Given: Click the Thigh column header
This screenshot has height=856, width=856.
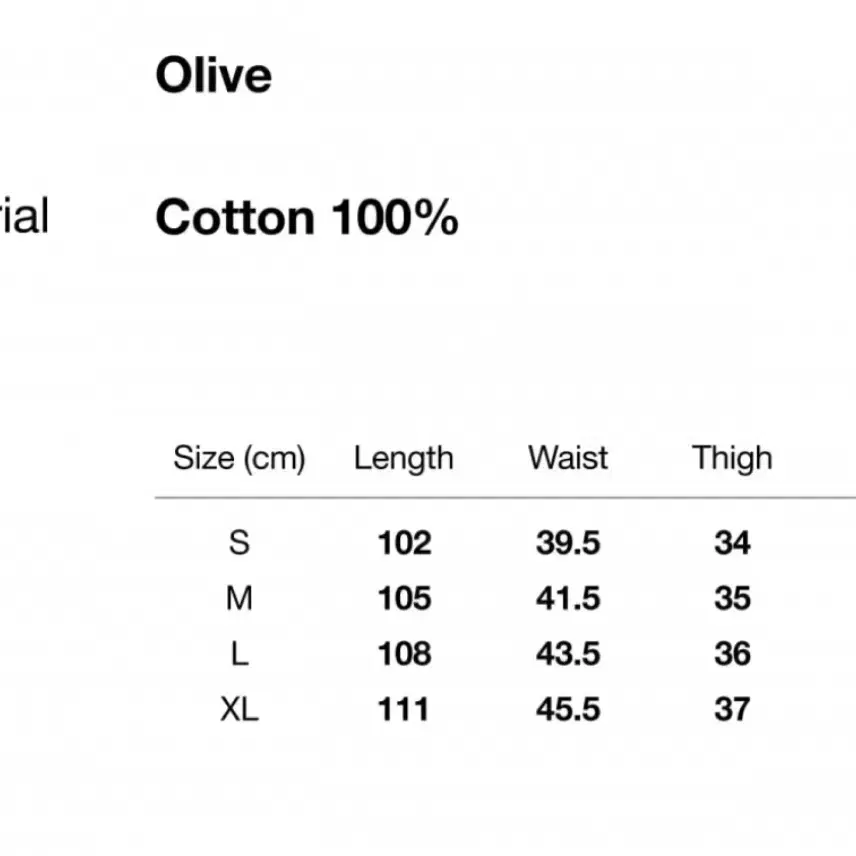Looking at the screenshot, I should 732,458.
